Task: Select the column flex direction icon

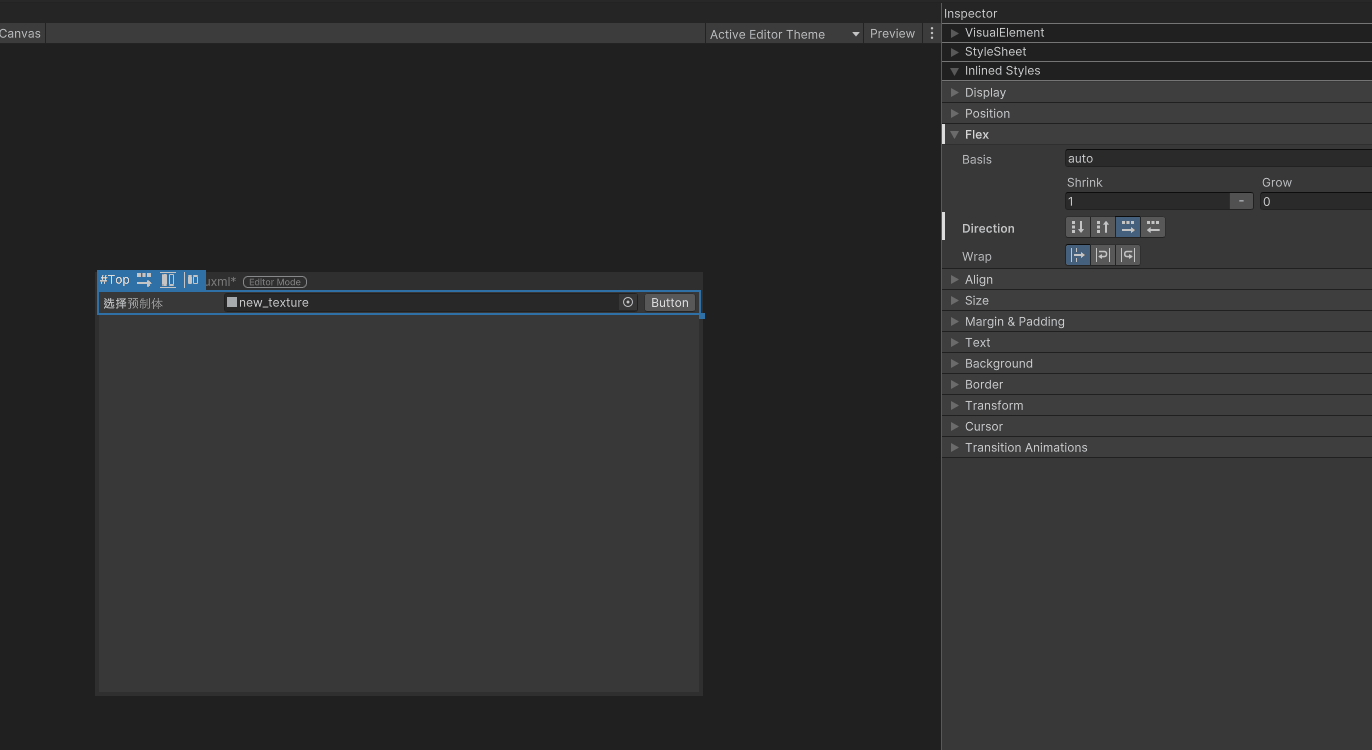Action: (x=1077, y=227)
